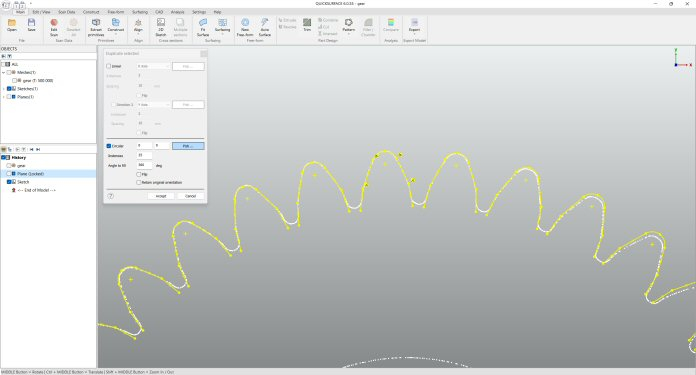Switch to the Scan Data ribbon tab
696x375 pixels.
click(x=67, y=12)
